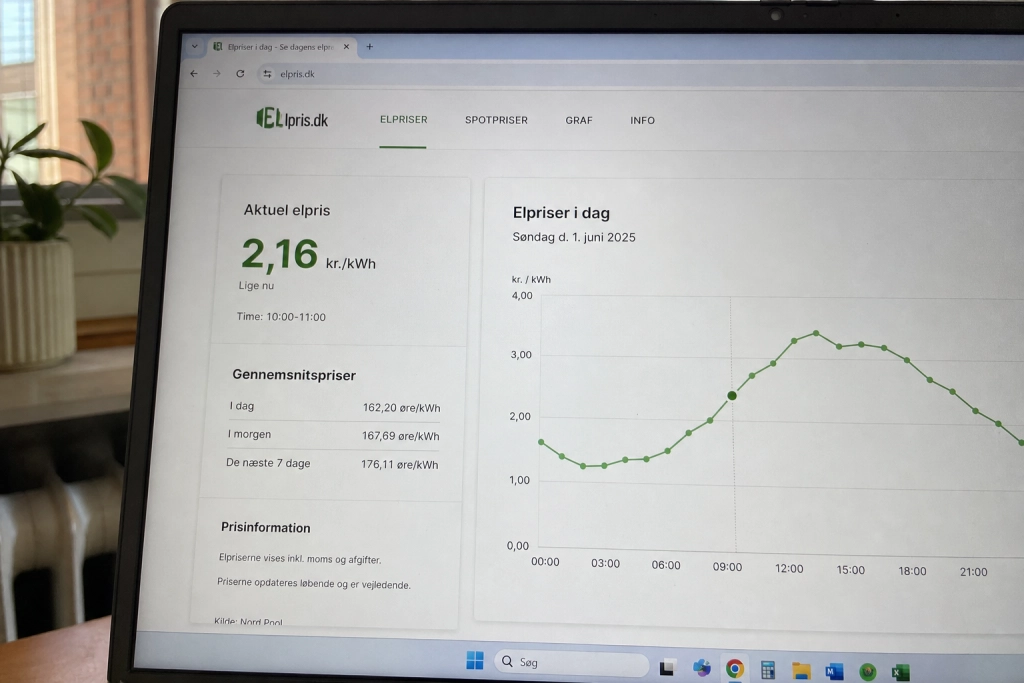This screenshot has height=683, width=1024.
Task: Open Copilot from the taskbar
Action: point(702,668)
